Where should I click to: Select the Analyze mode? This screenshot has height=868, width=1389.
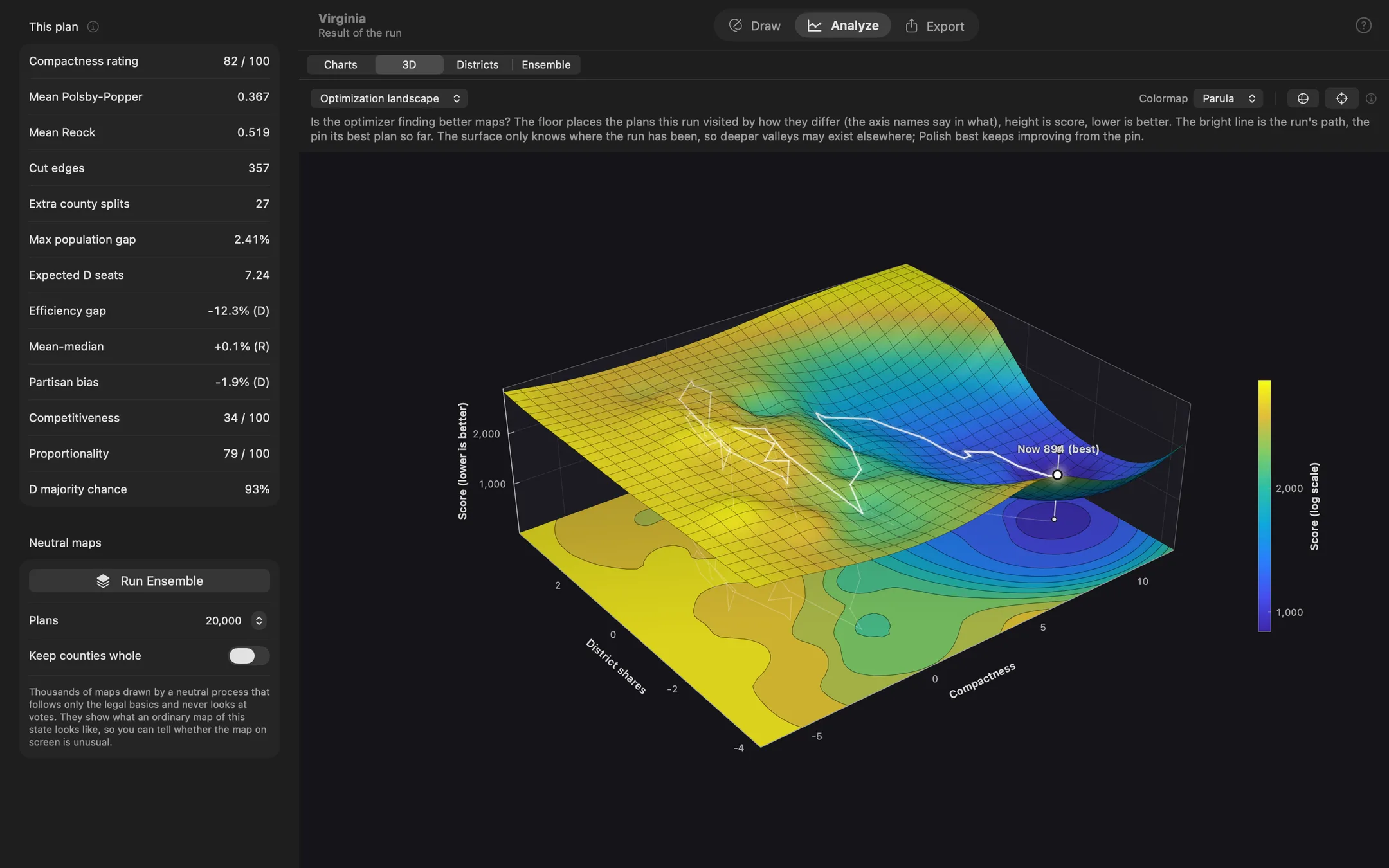(843, 26)
